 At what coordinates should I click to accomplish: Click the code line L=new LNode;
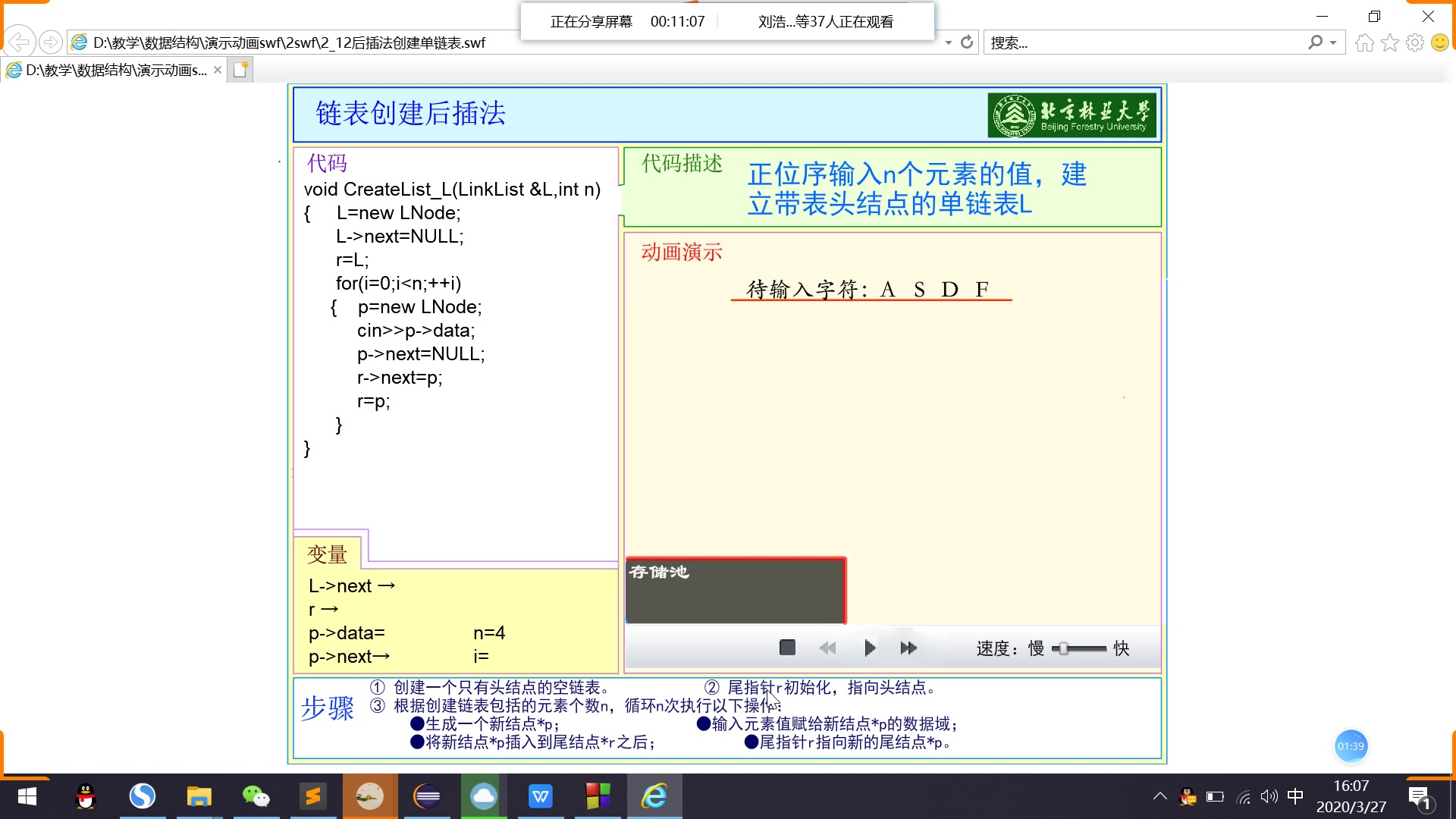398,213
